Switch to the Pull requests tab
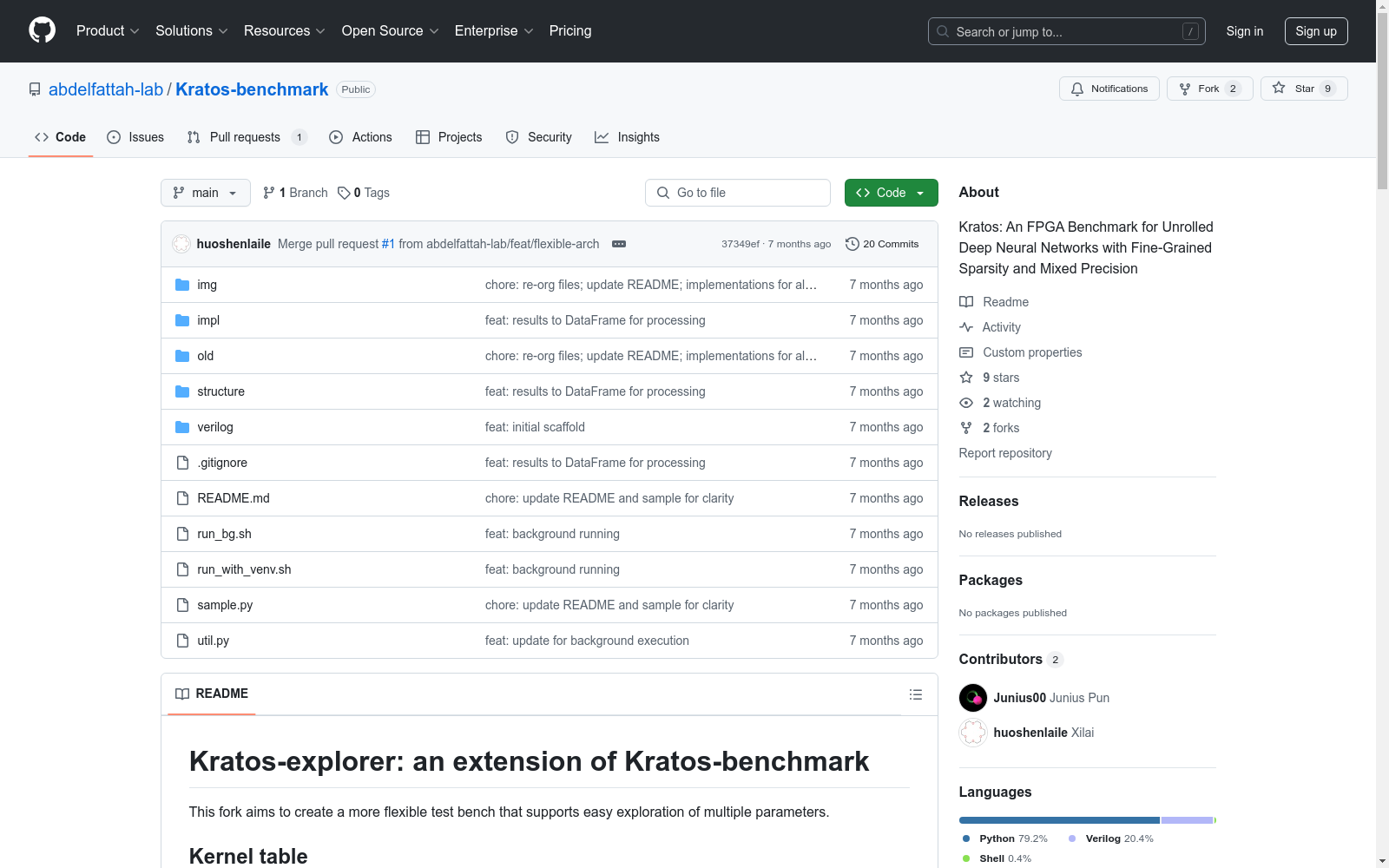 tap(247, 137)
